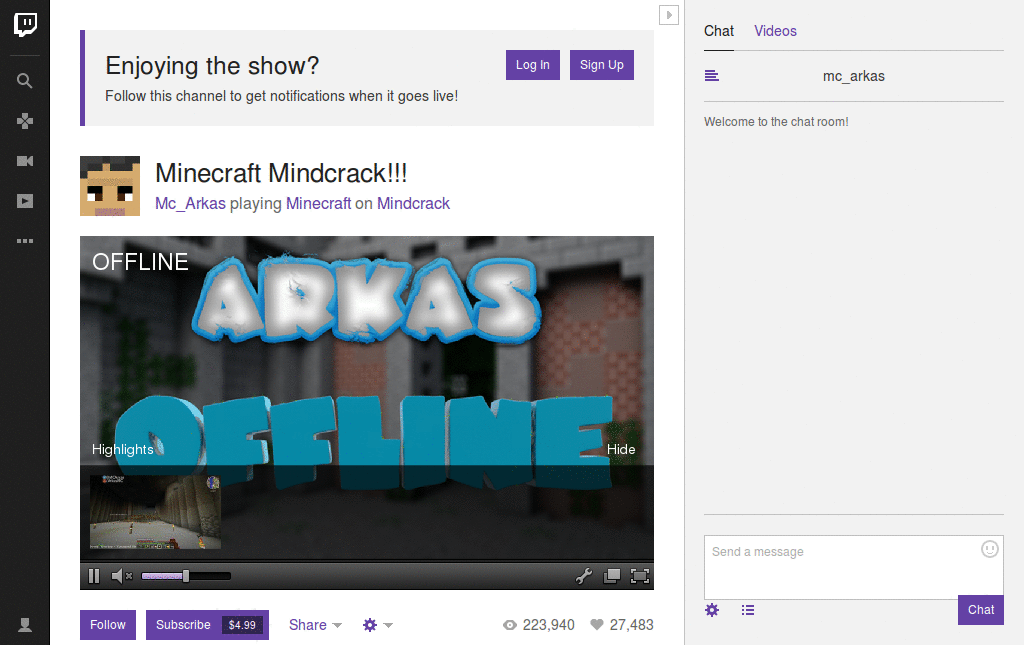This screenshot has width=1024, height=645.
Task: Open more options from the sidebar ellipsis icon
Action: [25, 241]
